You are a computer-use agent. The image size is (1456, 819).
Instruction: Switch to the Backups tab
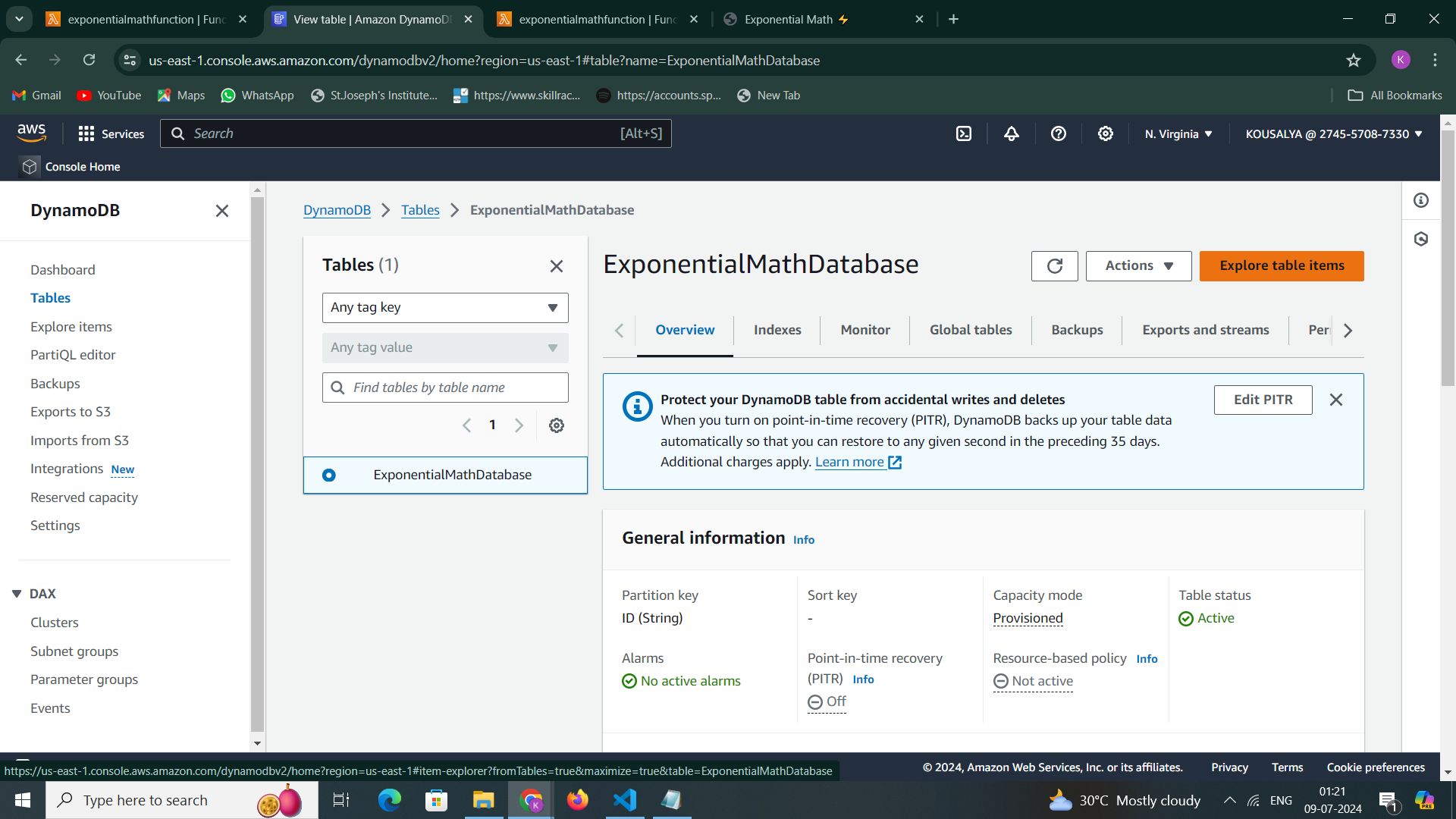pyautogui.click(x=1077, y=330)
